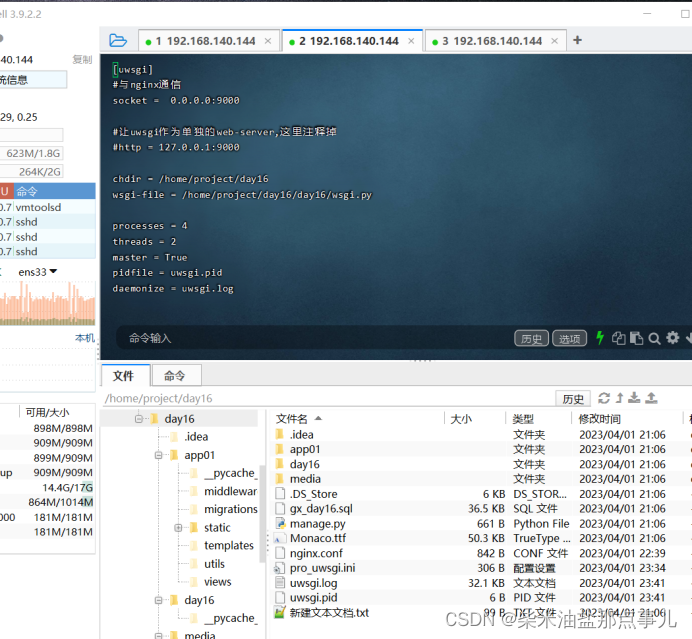Viewport: 692px width, 639px height.
Task: Collapse the nested day16 tree node
Action: (159, 600)
